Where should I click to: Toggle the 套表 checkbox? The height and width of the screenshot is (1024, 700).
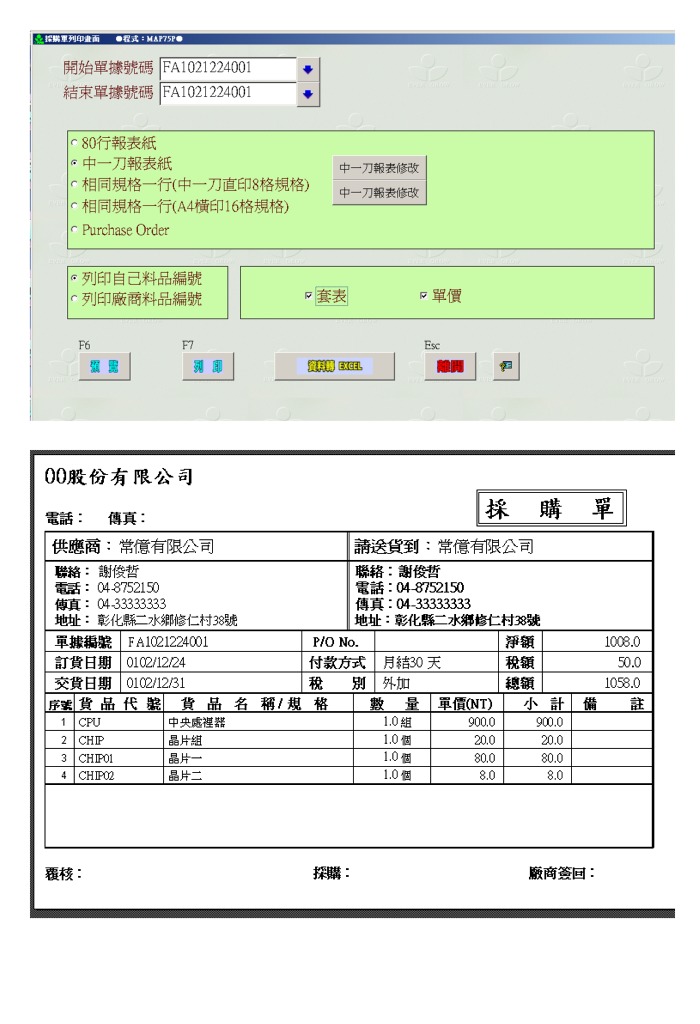(x=309, y=297)
